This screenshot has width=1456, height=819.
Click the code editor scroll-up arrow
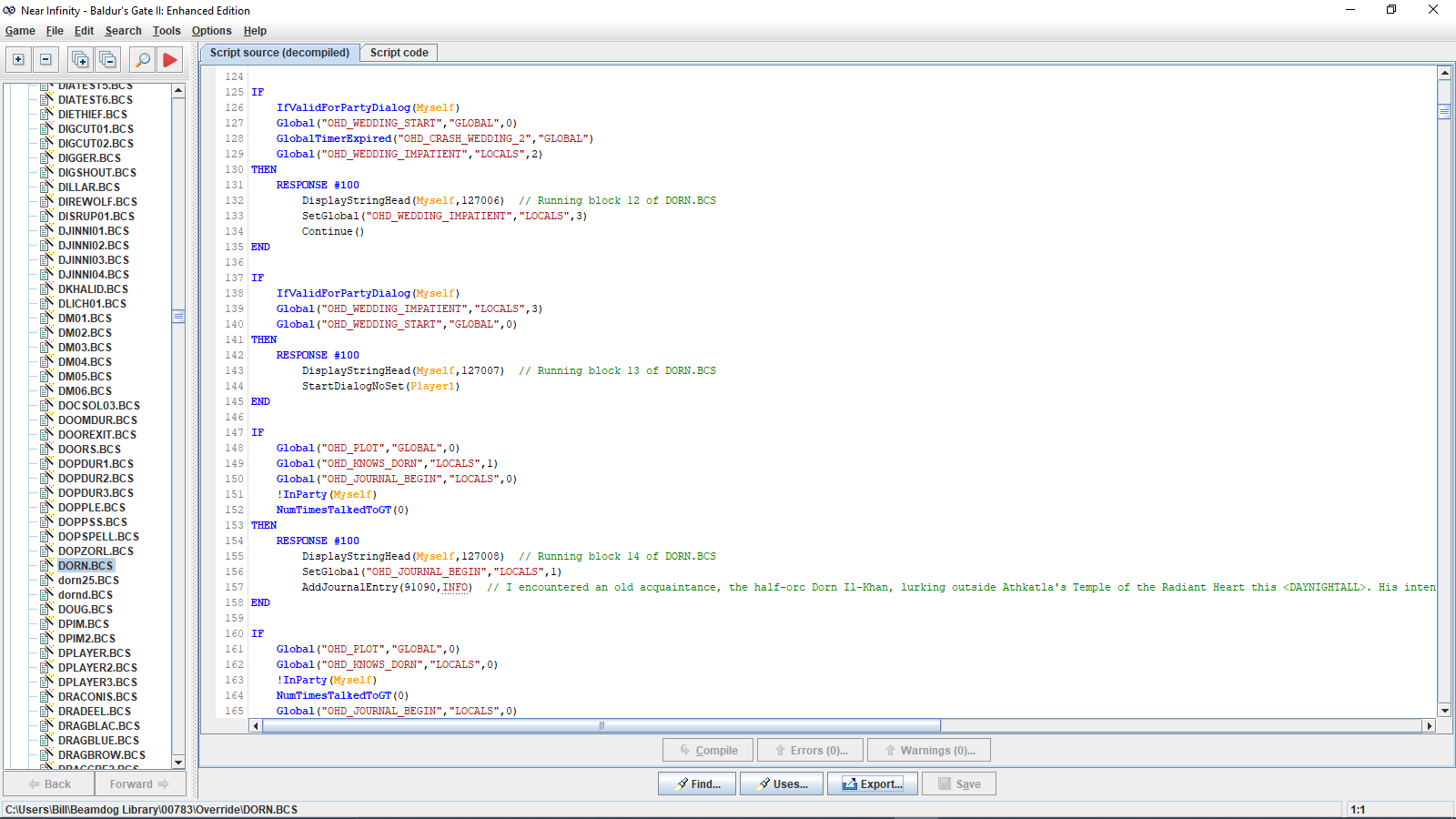[1444, 72]
